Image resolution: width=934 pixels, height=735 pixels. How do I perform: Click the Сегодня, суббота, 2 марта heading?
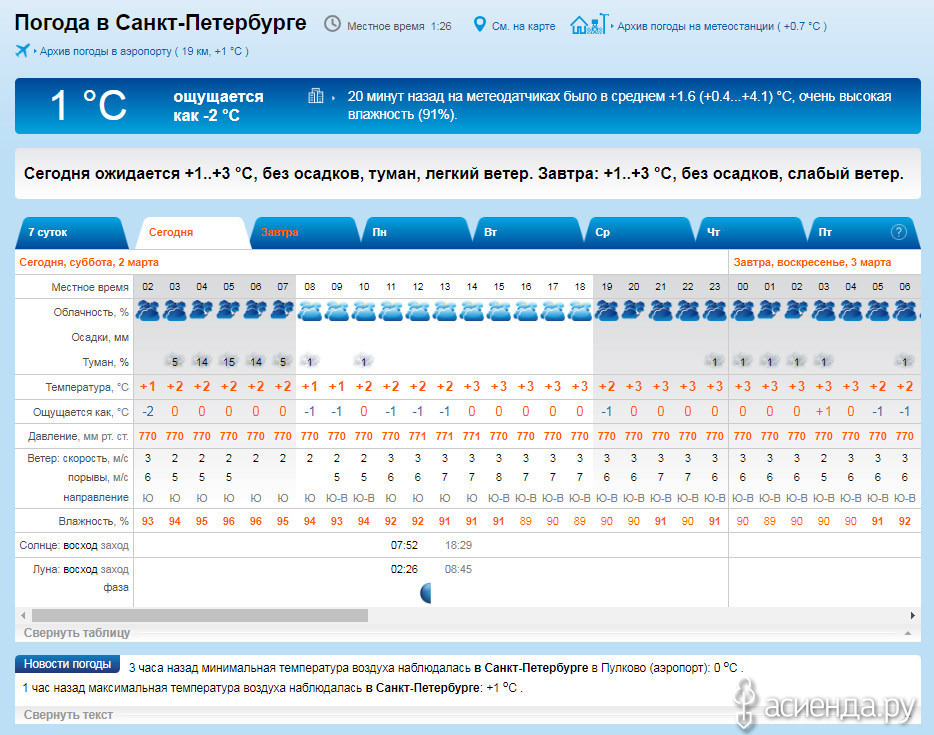(89, 262)
